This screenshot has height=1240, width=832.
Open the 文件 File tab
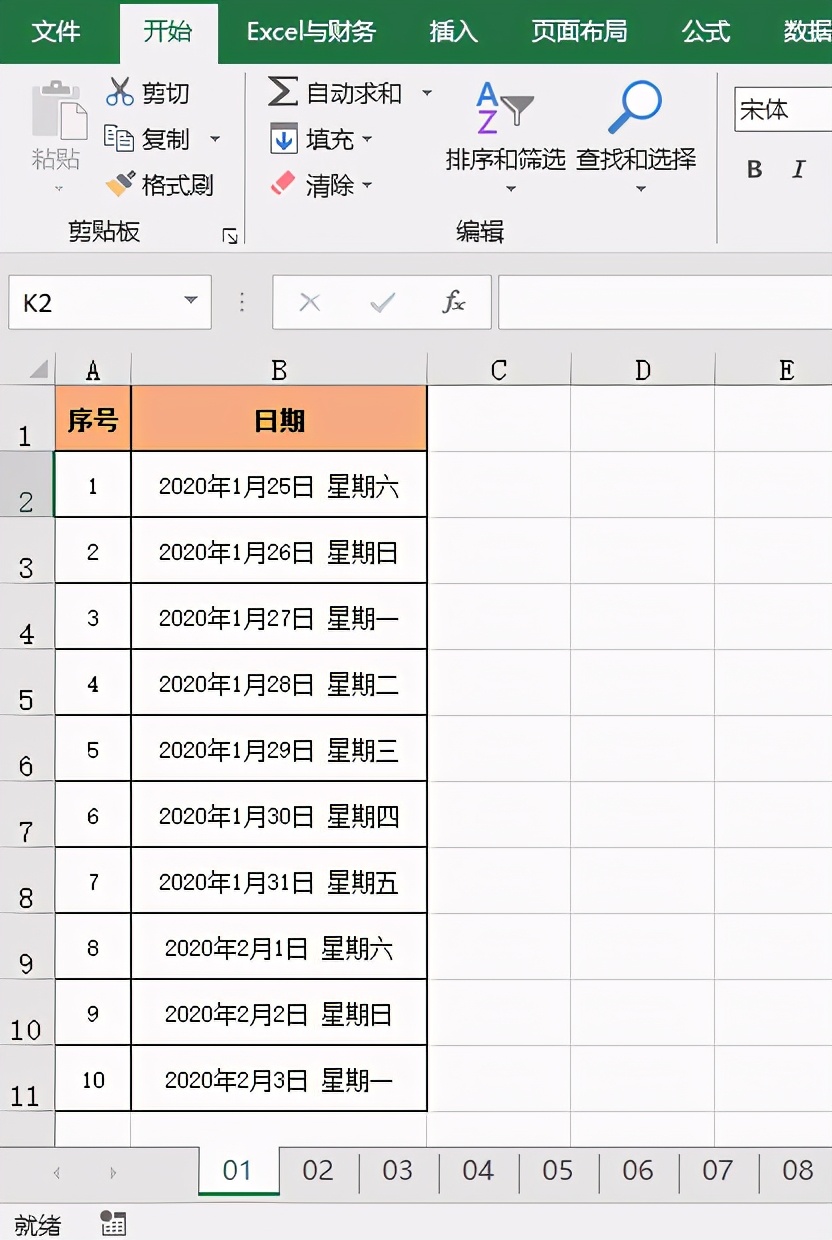click(56, 32)
